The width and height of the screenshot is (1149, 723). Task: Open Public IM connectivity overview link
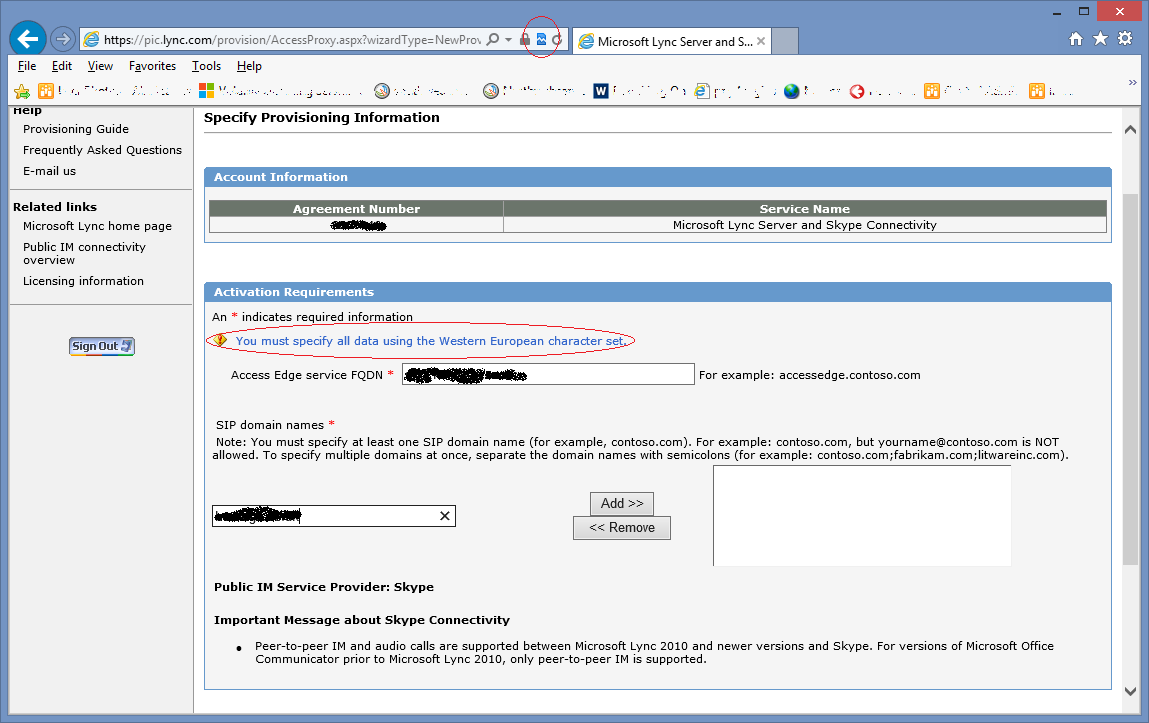click(84, 253)
